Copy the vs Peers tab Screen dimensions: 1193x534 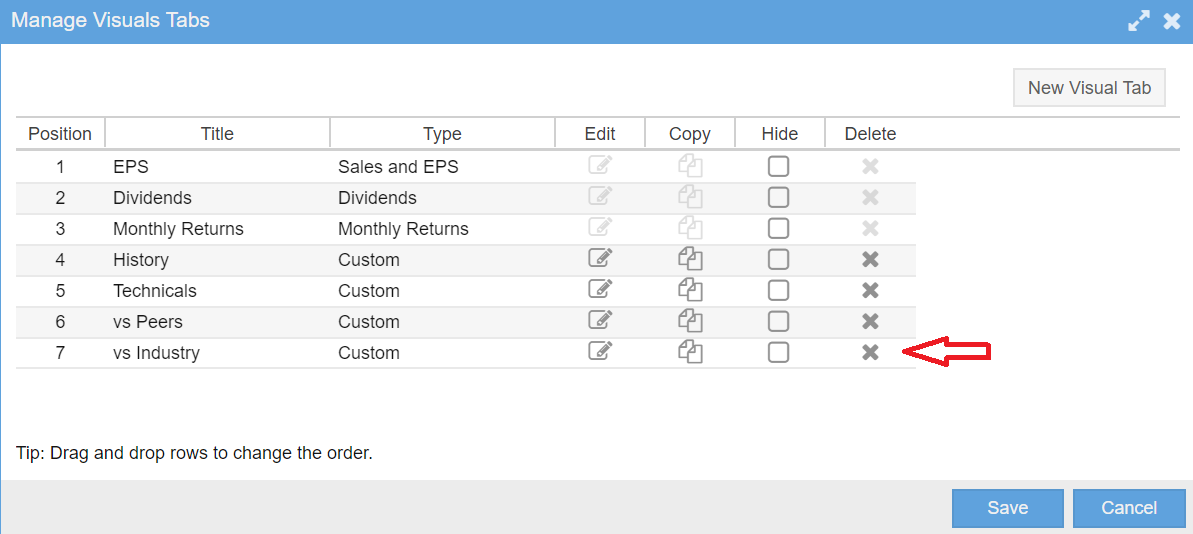point(690,321)
